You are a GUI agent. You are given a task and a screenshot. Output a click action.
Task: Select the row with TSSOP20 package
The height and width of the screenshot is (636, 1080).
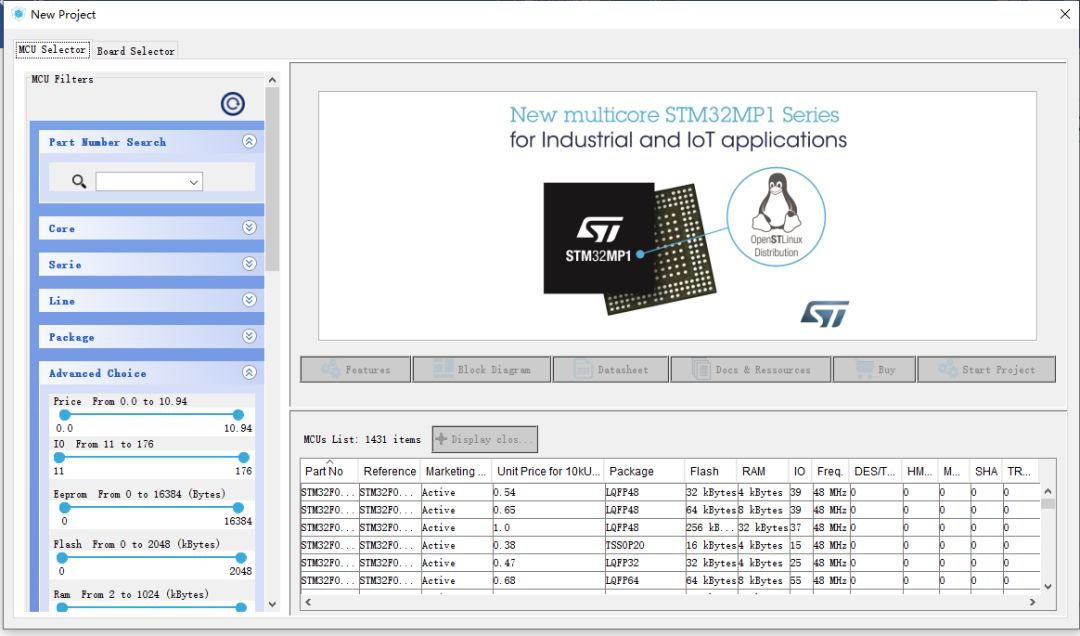pos(669,545)
